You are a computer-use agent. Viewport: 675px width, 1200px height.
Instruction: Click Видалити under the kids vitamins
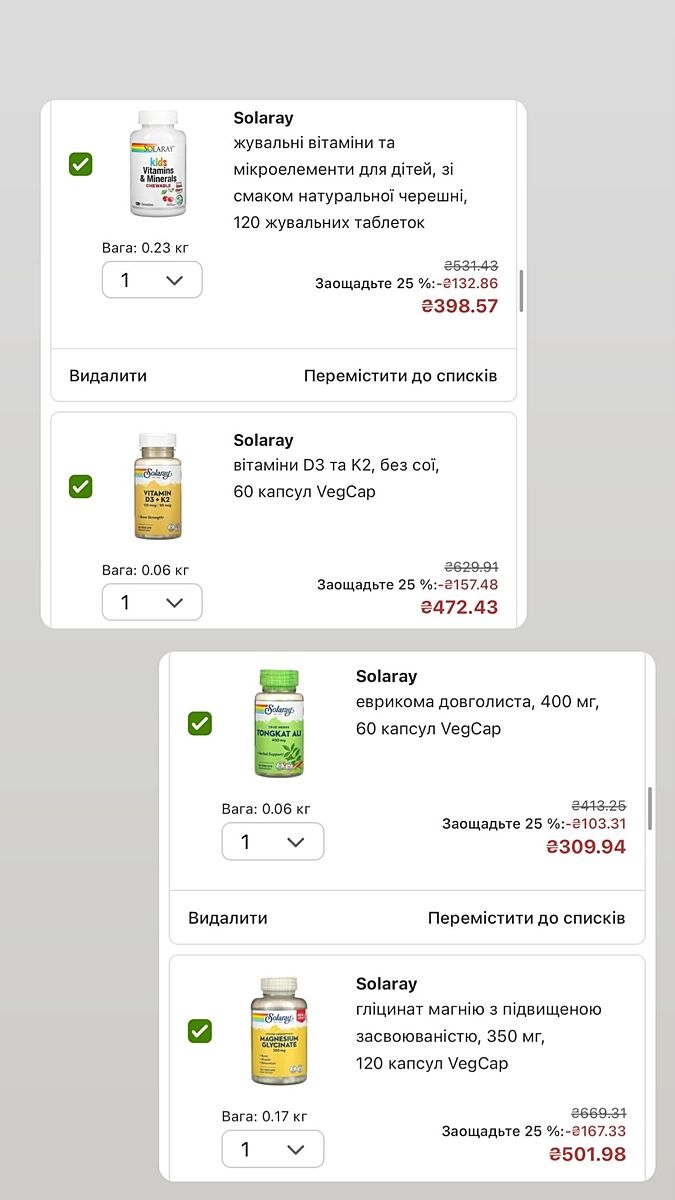click(108, 376)
